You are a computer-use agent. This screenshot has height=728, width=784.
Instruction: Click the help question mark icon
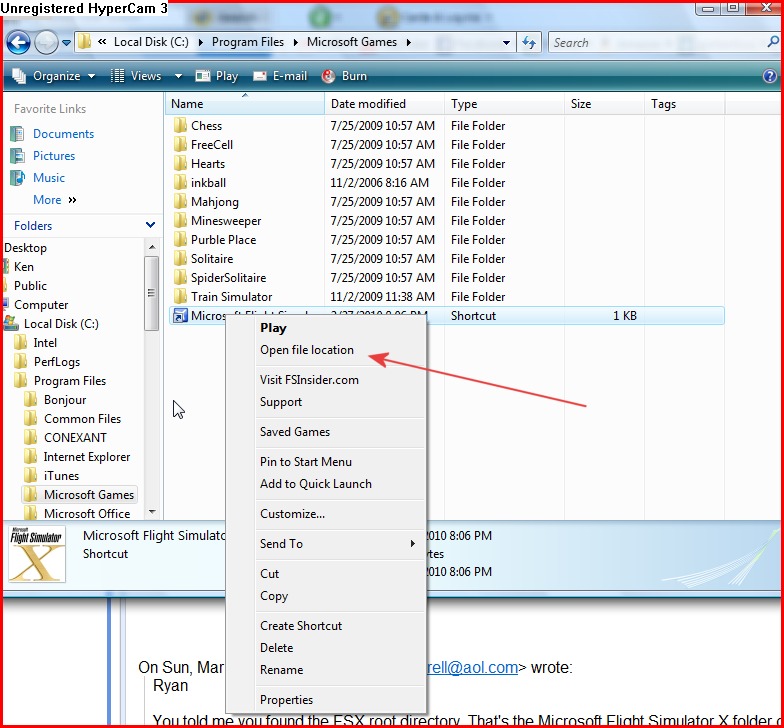(768, 76)
